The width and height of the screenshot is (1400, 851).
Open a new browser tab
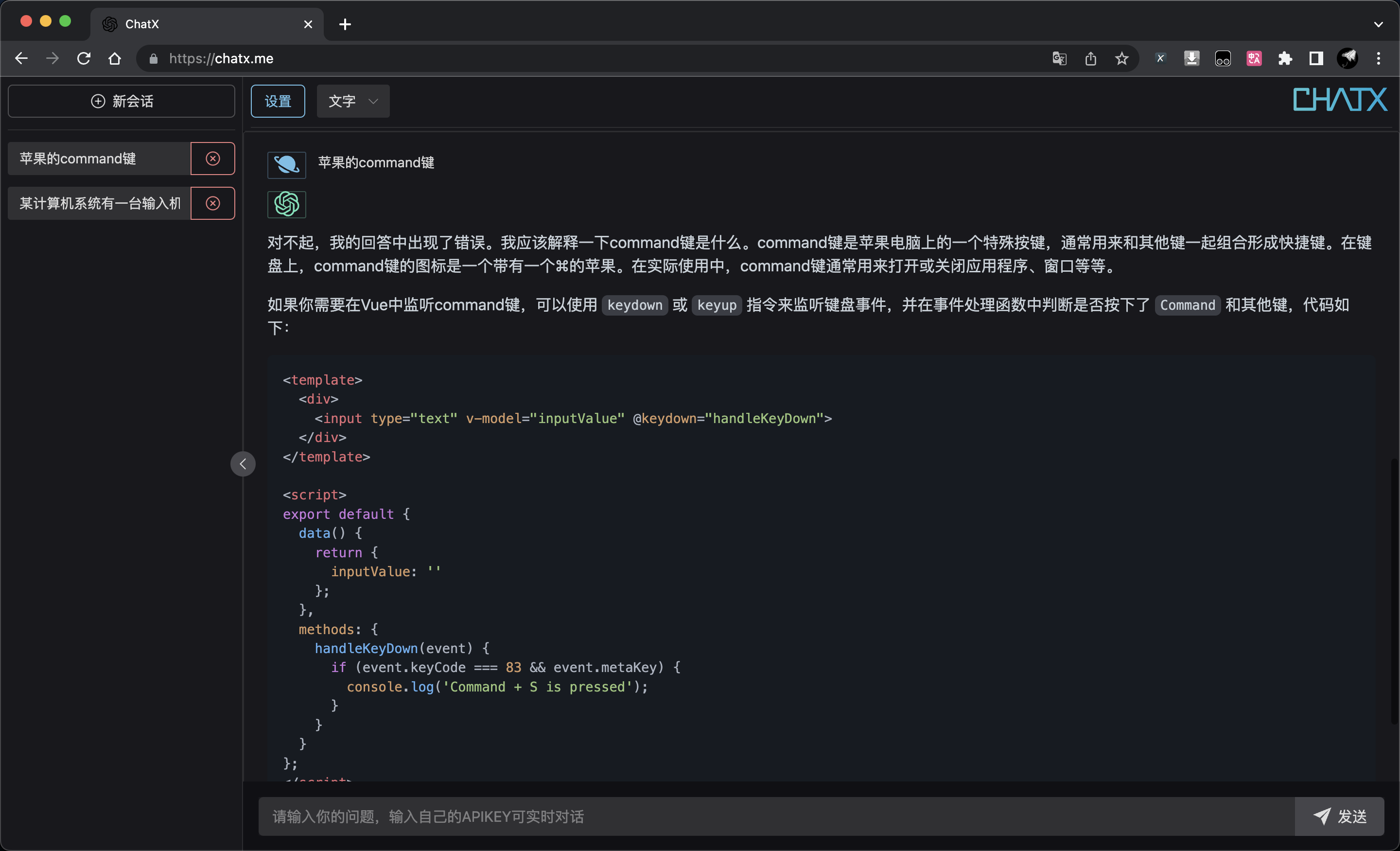[x=345, y=24]
